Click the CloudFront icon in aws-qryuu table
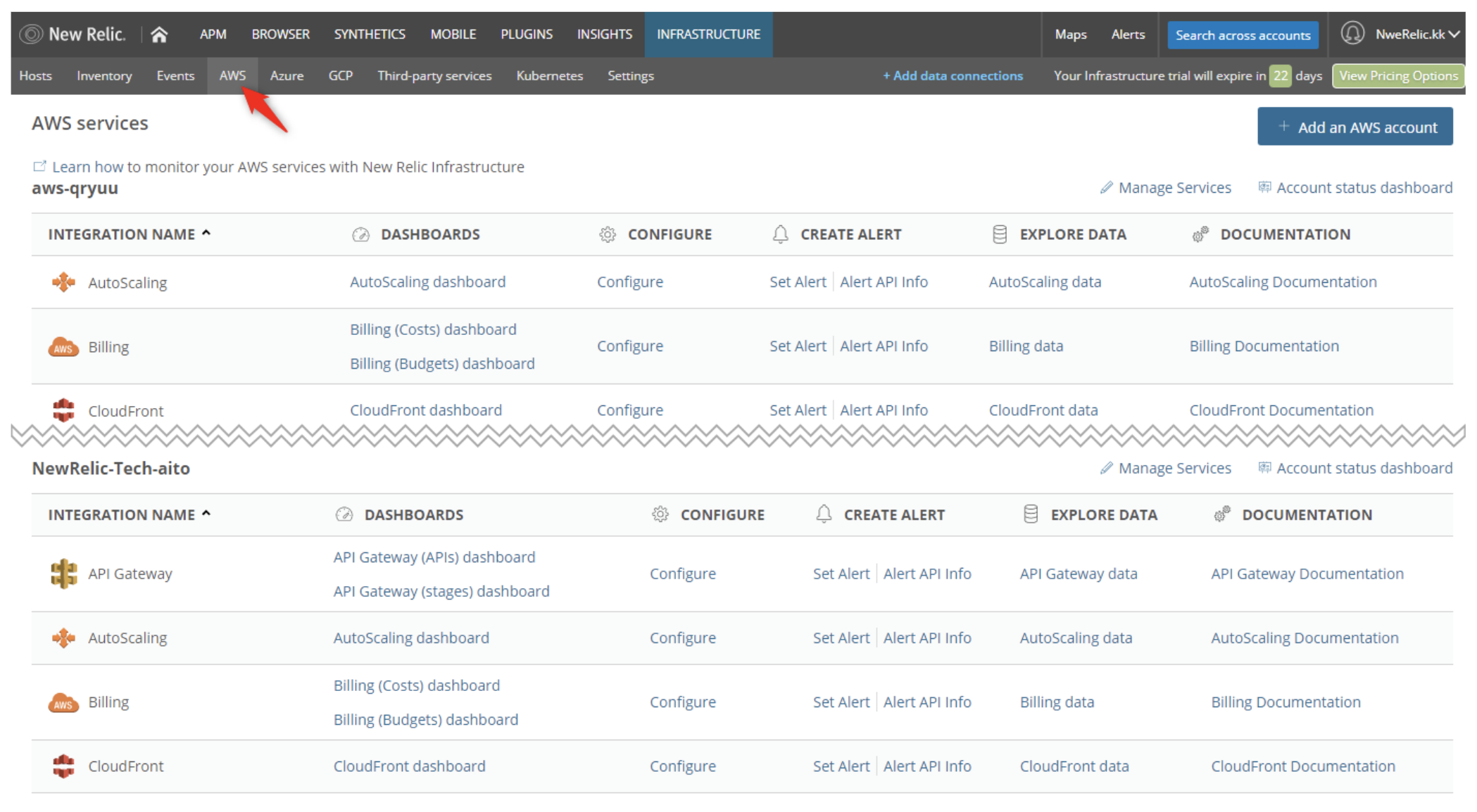This screenshot has height=812, width=1477. click(63, 410)
